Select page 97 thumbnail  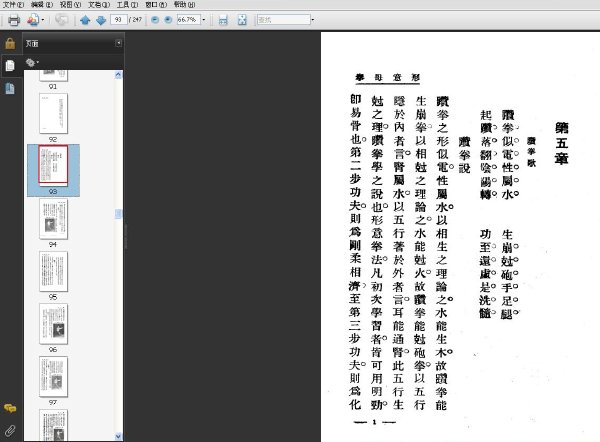coord(53,377)
